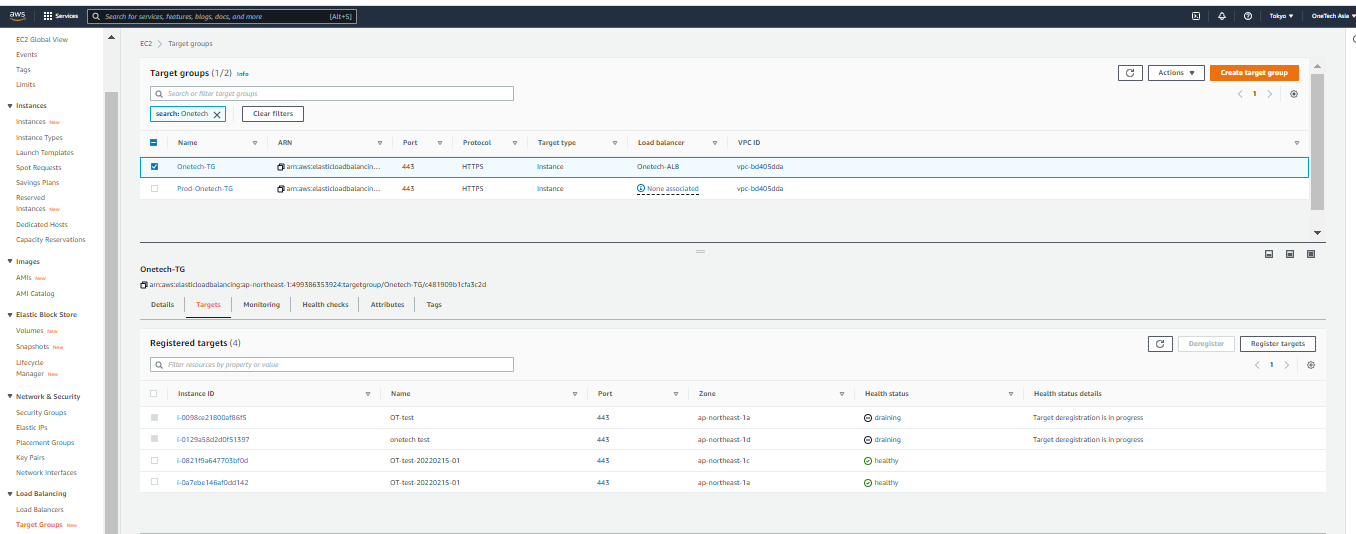This screenshot has width=1356, height=534.
Task: Check the i-0129a58d2d0f51397 target checkbox
Action: (x=154, y=439)
